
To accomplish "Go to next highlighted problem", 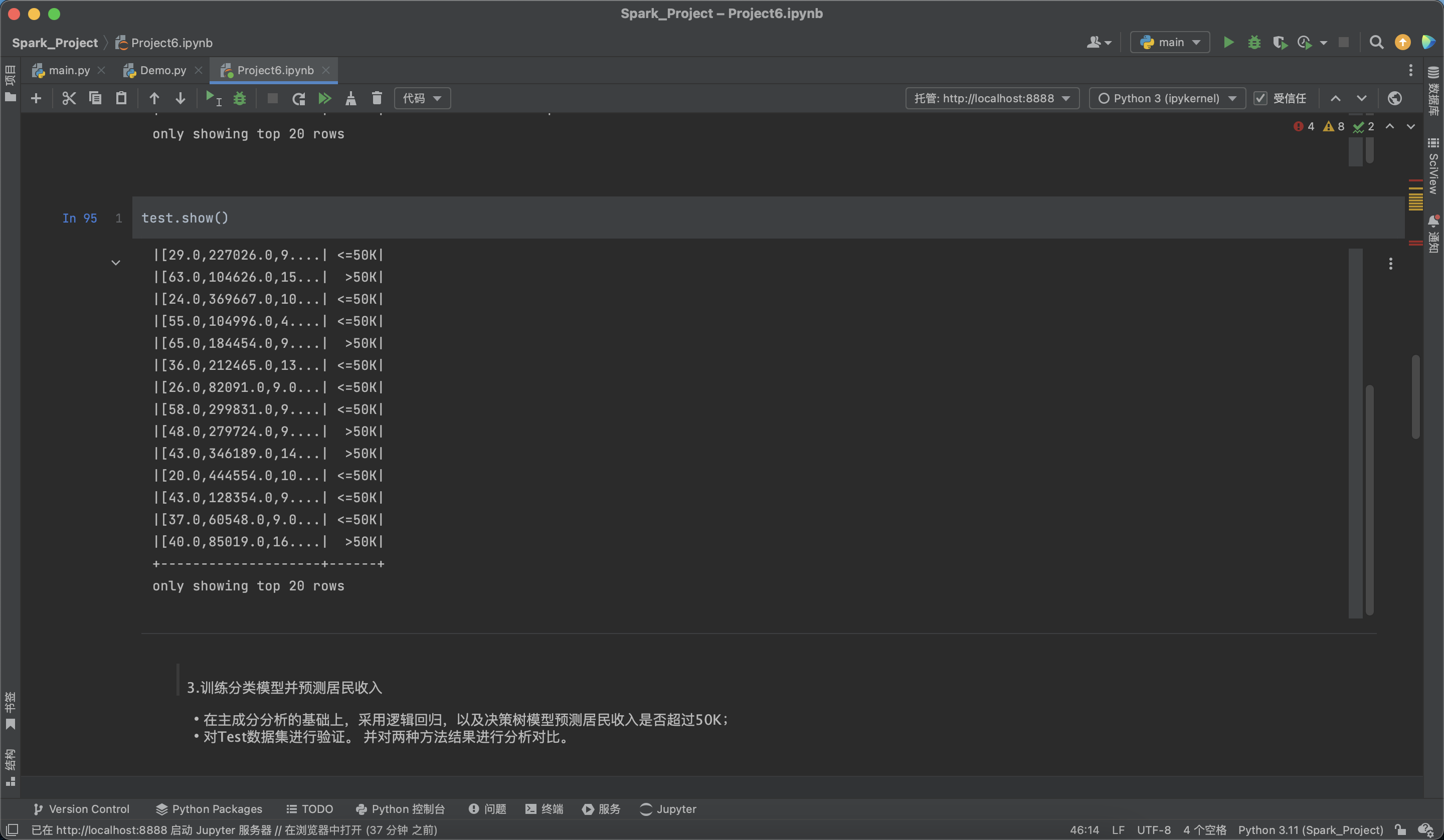I will 1411,127.
